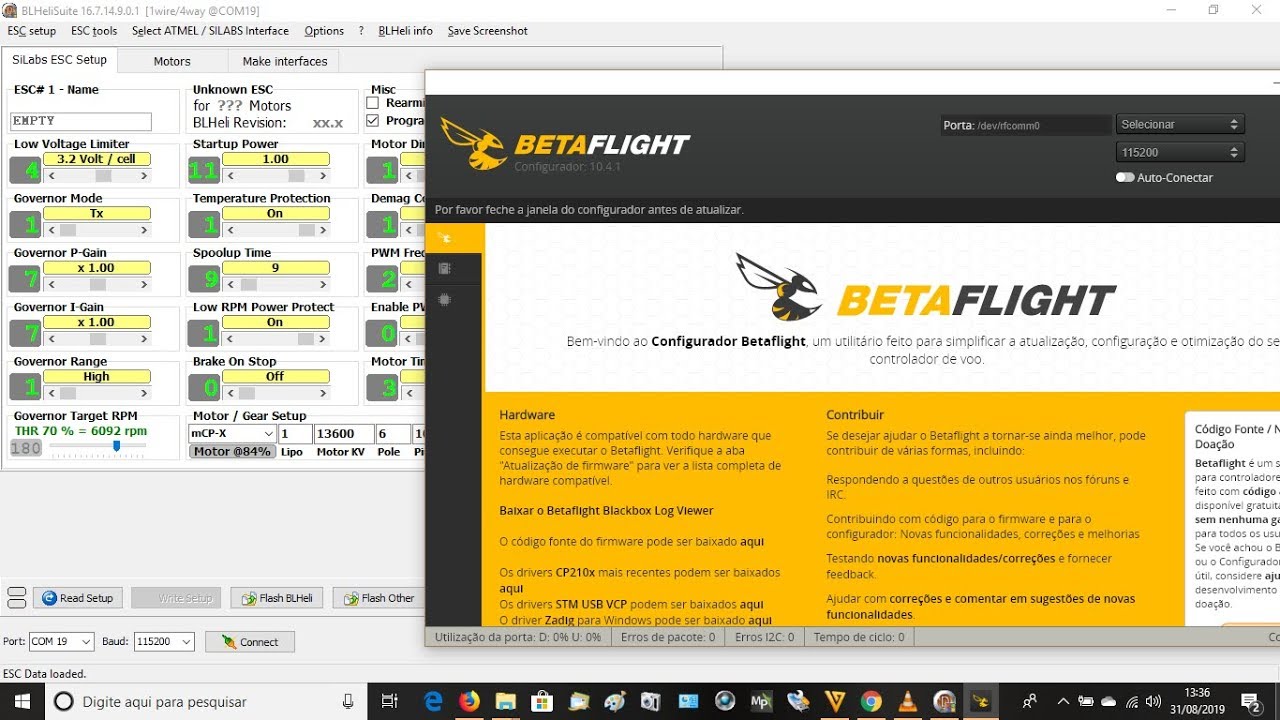Screen dimensions: 1280x720
Task: Open the BLHeli info menu
Action: coord(405,31)
